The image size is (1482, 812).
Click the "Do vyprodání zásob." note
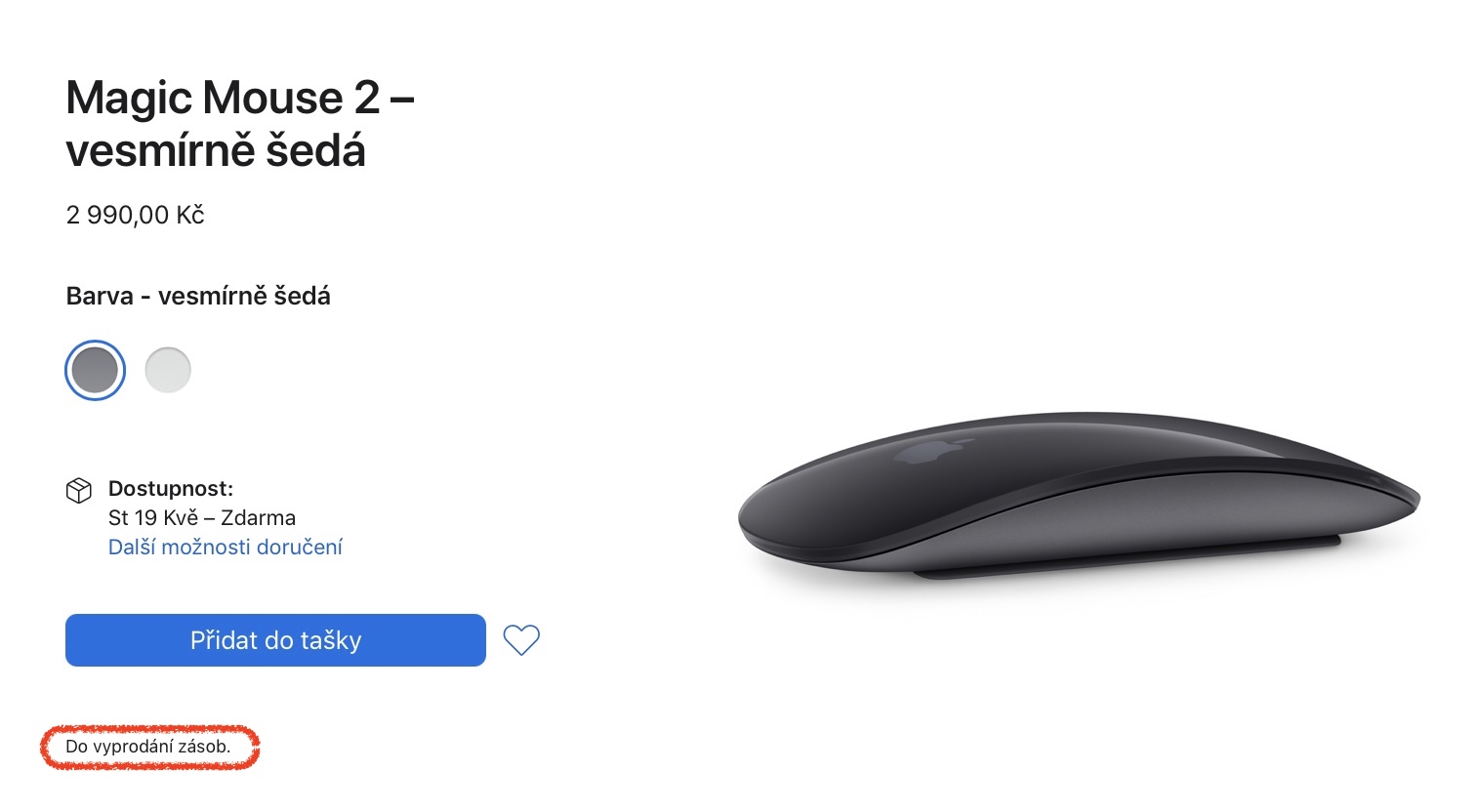click(x=148, y=747)
